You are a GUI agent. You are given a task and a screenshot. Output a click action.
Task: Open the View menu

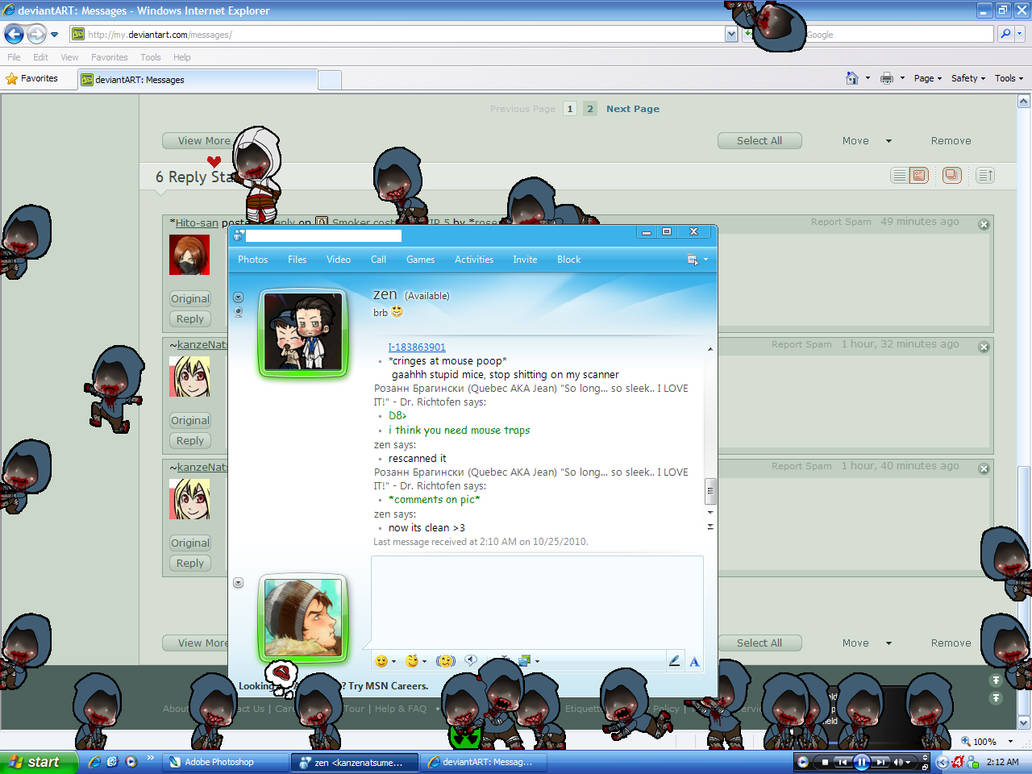(69, 57)
